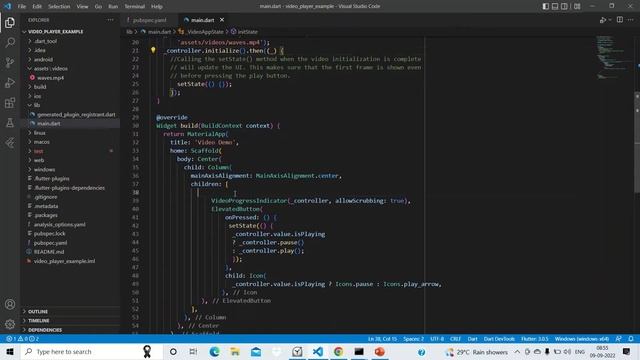This screenshot has width=640, height=360.
Task: Customize layout from title bar icon
Action: tap(577, 6)
